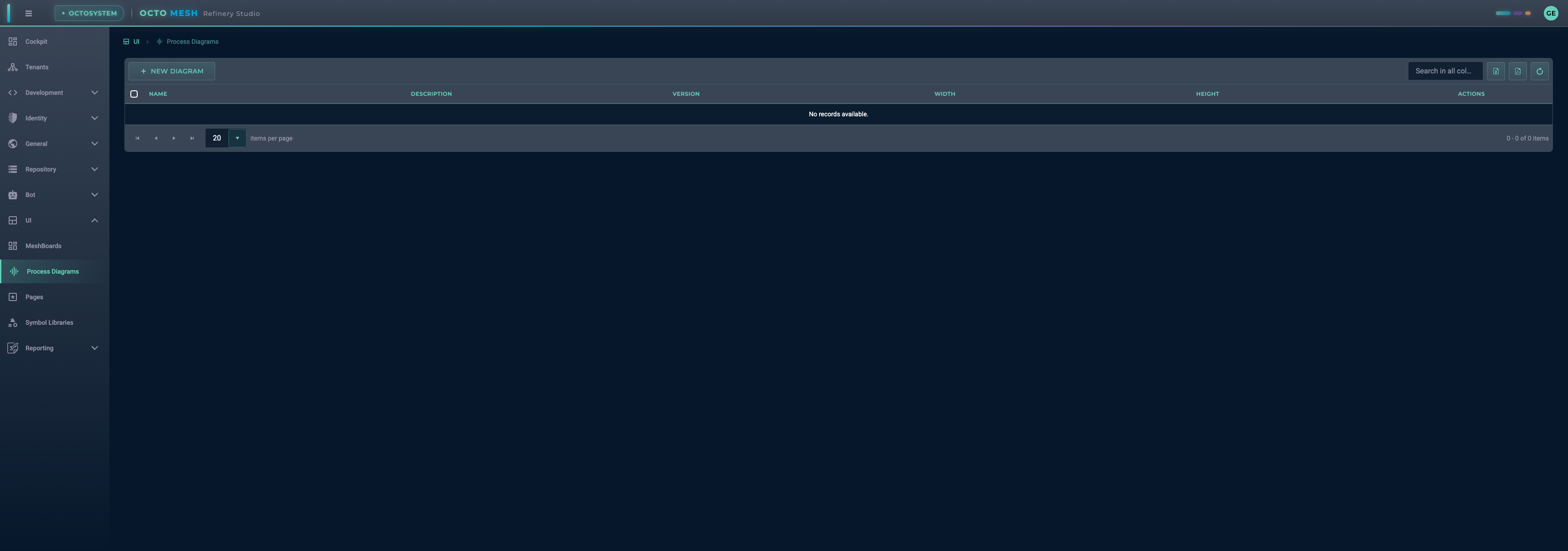Click the New Diagram button
Viewport: 1568px width, 551px height.
(x=172, y=71)
